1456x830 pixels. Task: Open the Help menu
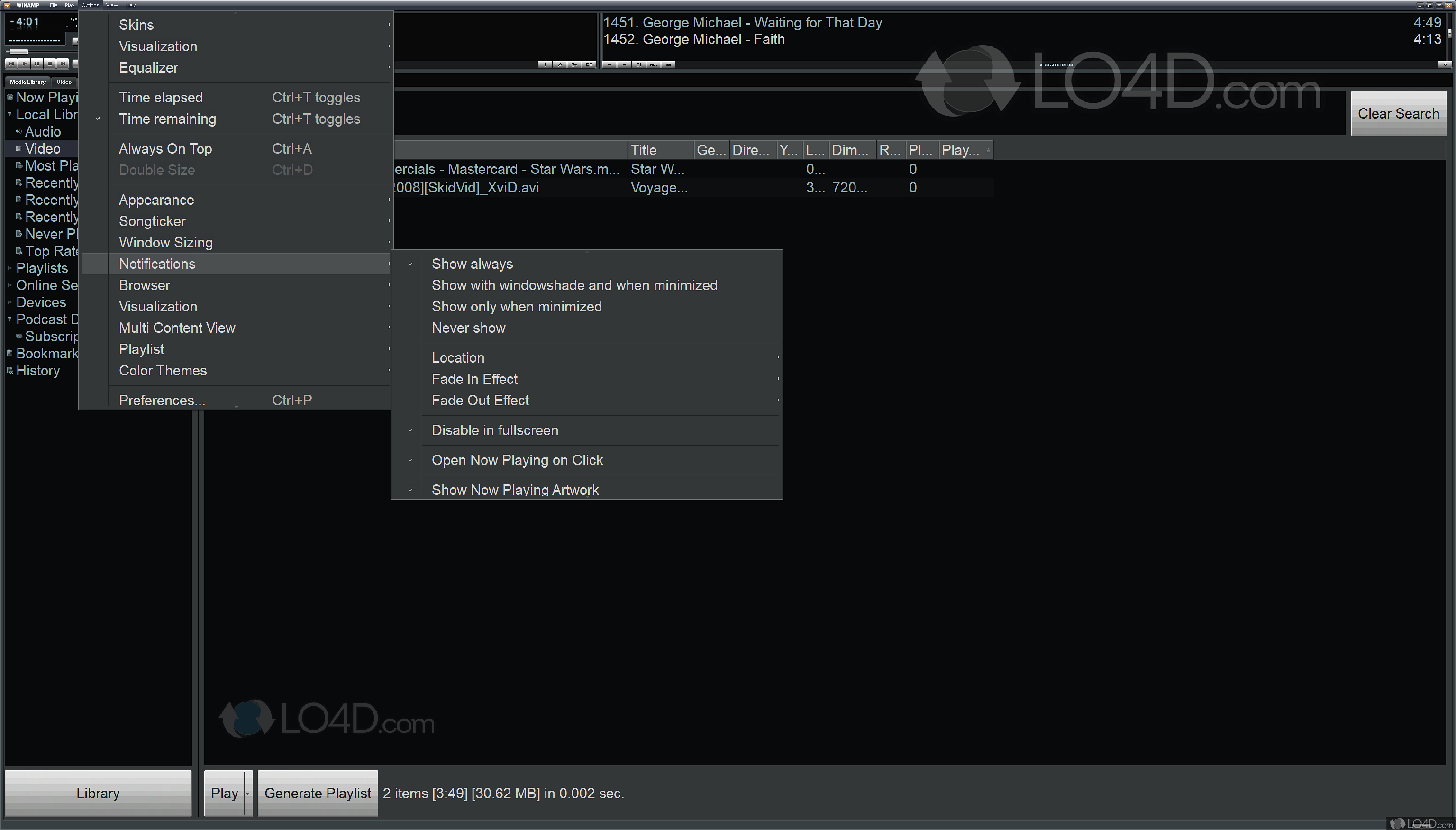[131, 5]
